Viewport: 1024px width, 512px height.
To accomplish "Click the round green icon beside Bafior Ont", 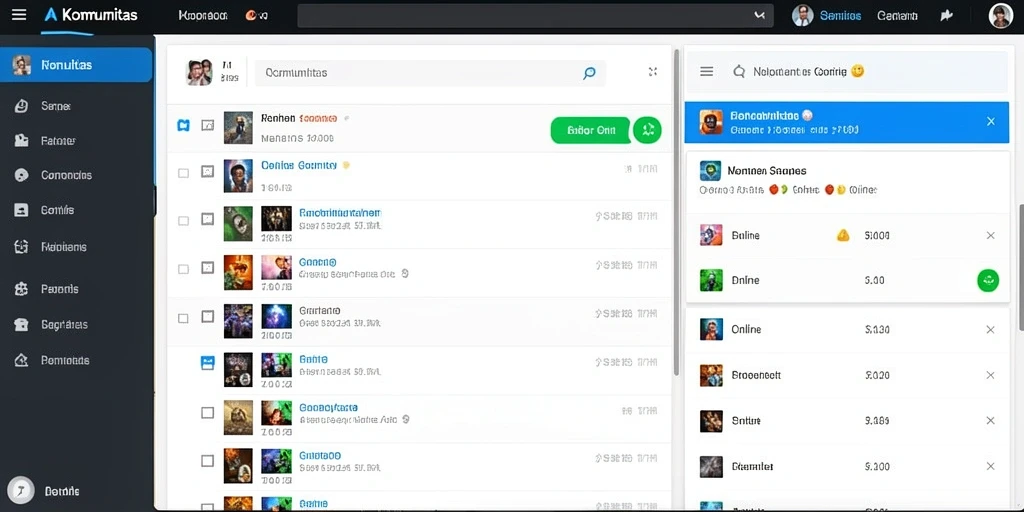I will click(x=648, y=130).
